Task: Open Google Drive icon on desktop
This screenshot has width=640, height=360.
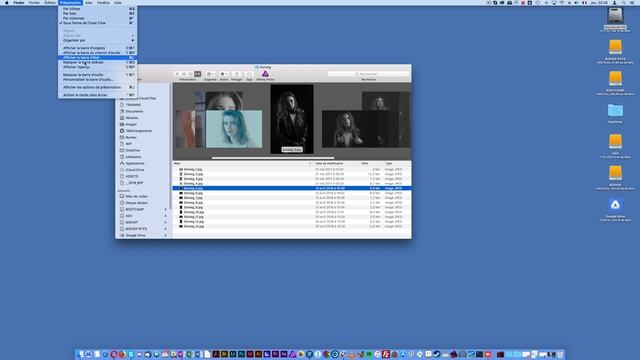Action: point(615,204)
